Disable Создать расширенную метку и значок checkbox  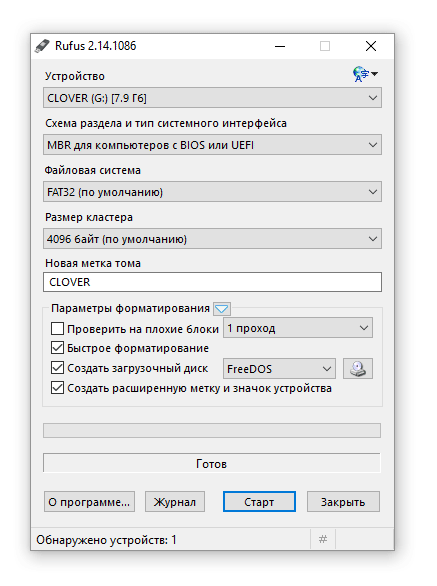57,388
